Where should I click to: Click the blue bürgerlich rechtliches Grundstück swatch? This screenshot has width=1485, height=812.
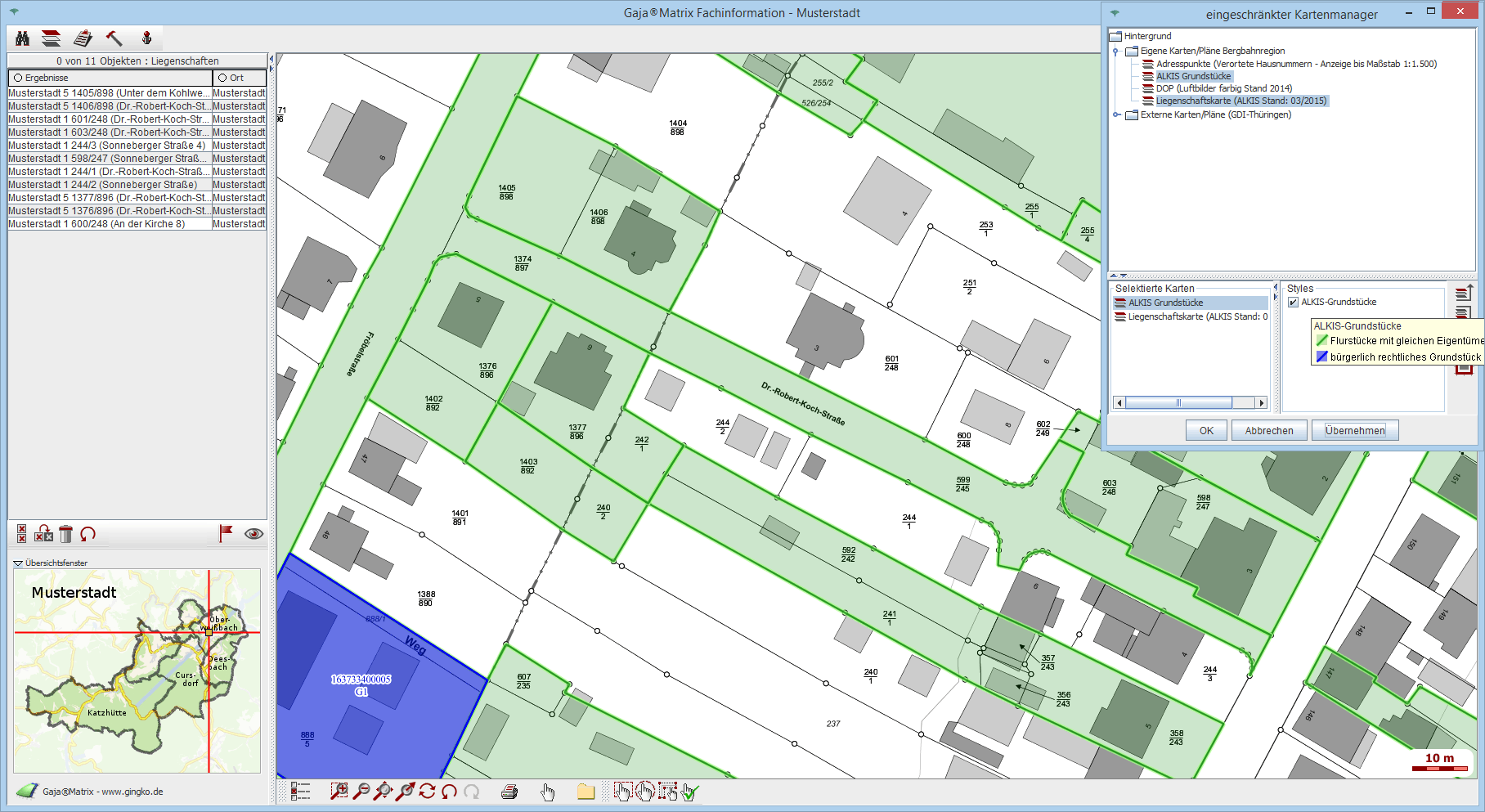coord(1321,357)
